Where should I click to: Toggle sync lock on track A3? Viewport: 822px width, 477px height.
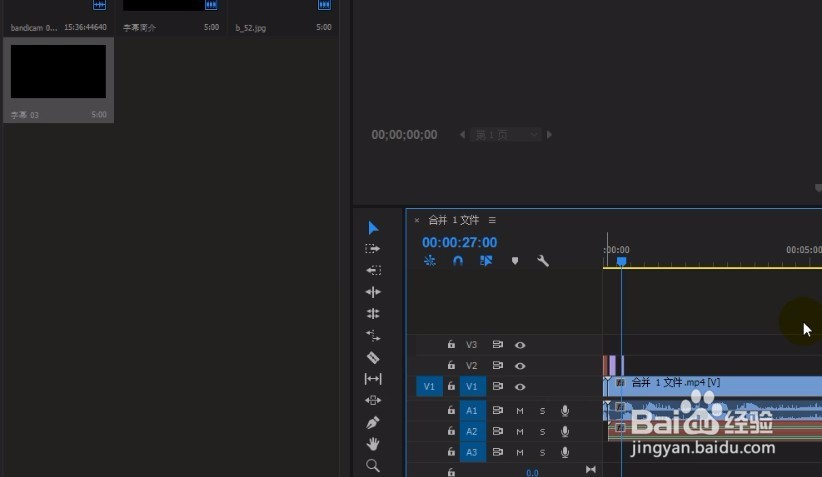[x=497, y=452]
